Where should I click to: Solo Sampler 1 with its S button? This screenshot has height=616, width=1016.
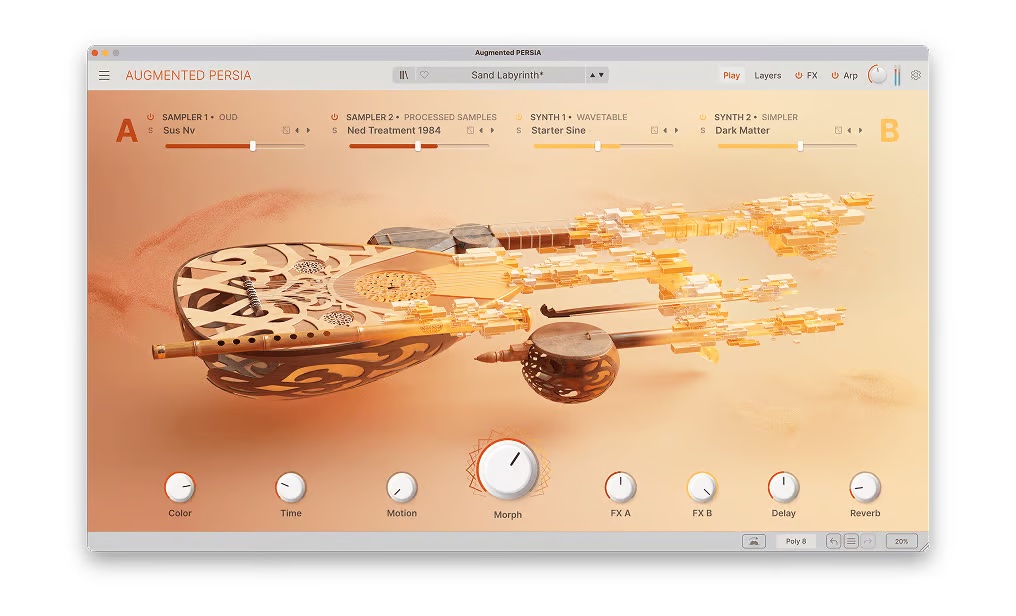[x=151, y=131]
